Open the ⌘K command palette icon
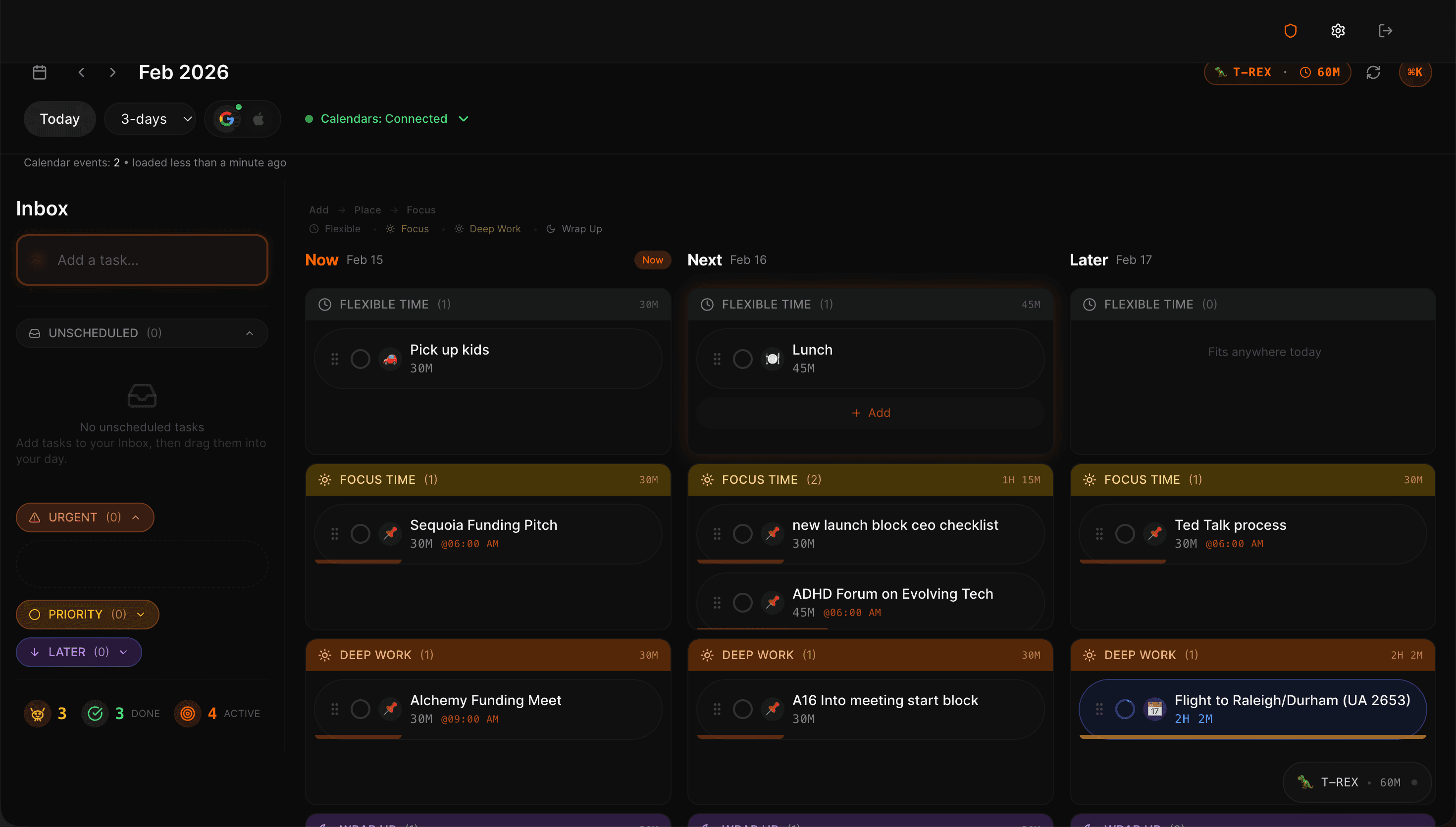 point(1415,72)
